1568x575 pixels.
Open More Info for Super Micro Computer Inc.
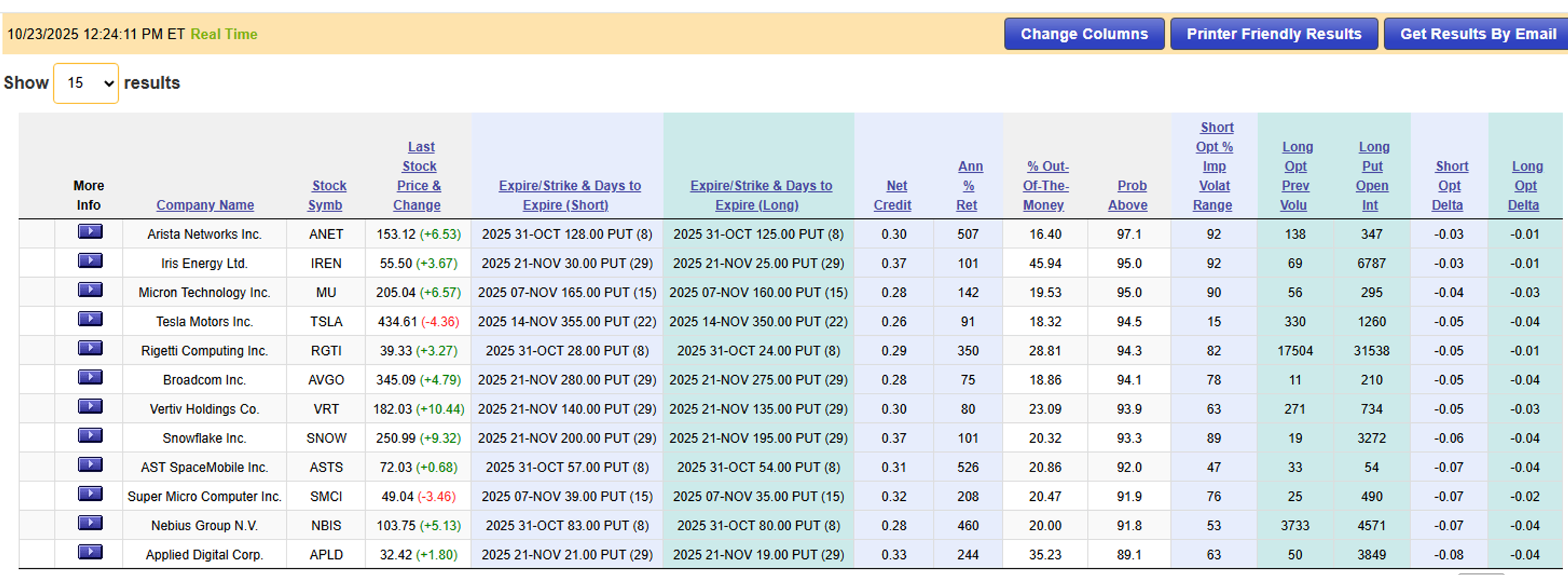[90, 494]
